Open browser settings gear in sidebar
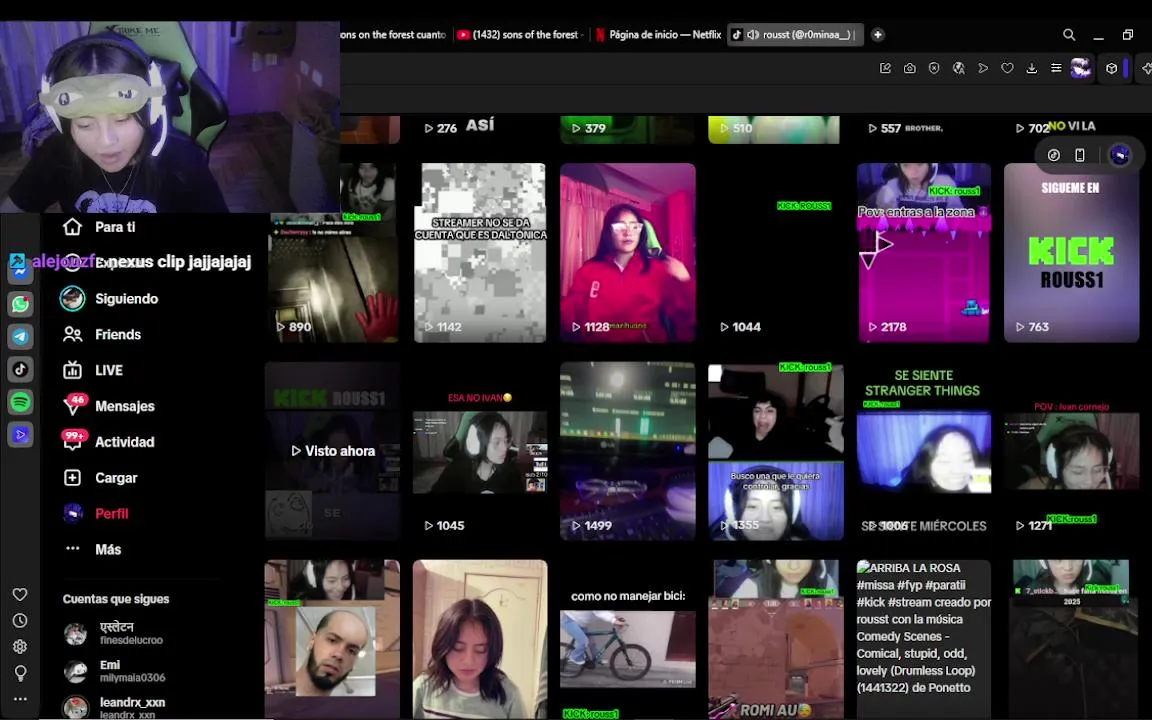The image size is (1152, 720). click(21, 647)
